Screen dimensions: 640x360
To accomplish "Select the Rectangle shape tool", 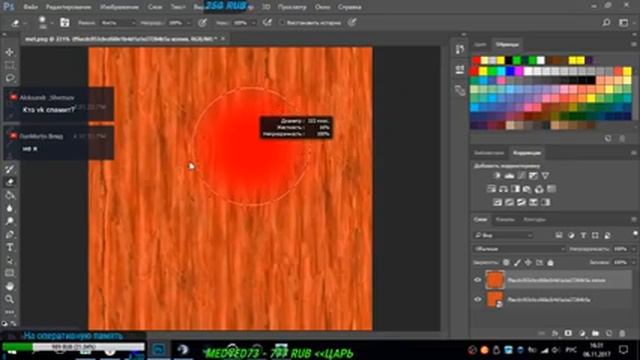I will (x=10, y=273).
